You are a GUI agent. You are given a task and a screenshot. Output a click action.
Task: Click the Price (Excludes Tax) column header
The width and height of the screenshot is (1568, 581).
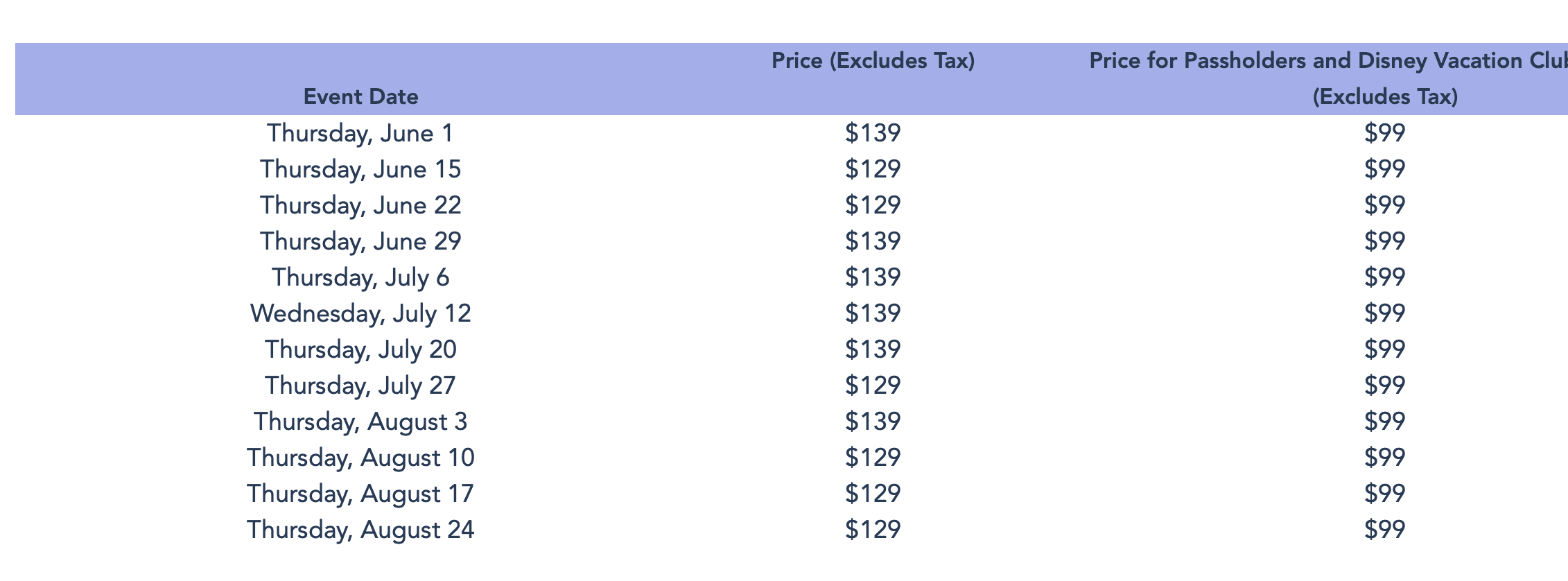click(873, 61)
